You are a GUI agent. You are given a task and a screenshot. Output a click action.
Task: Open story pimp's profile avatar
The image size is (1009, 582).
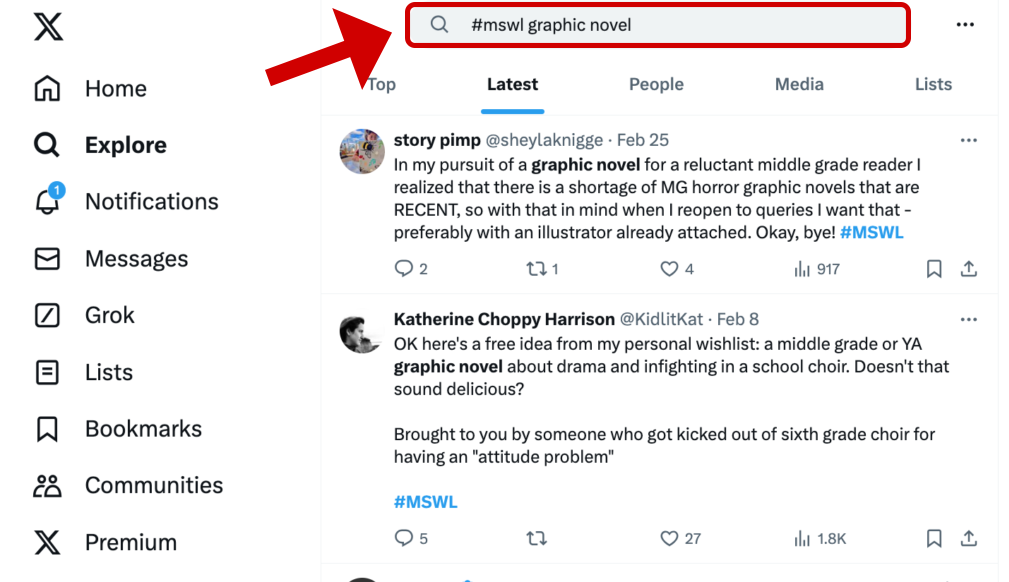[x=362, y=151]
